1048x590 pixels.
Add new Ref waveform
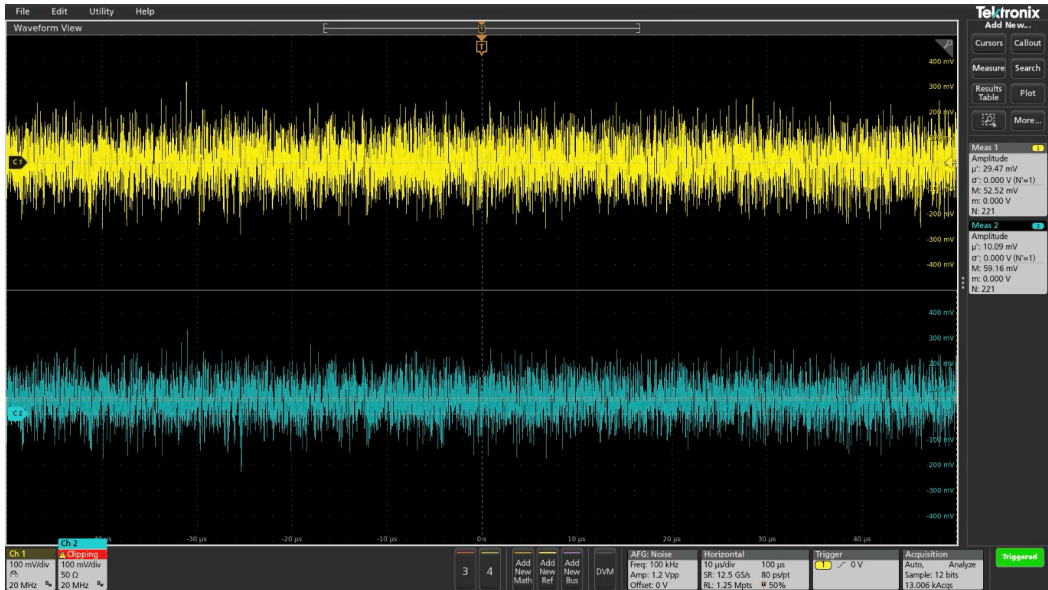[547, 570]
